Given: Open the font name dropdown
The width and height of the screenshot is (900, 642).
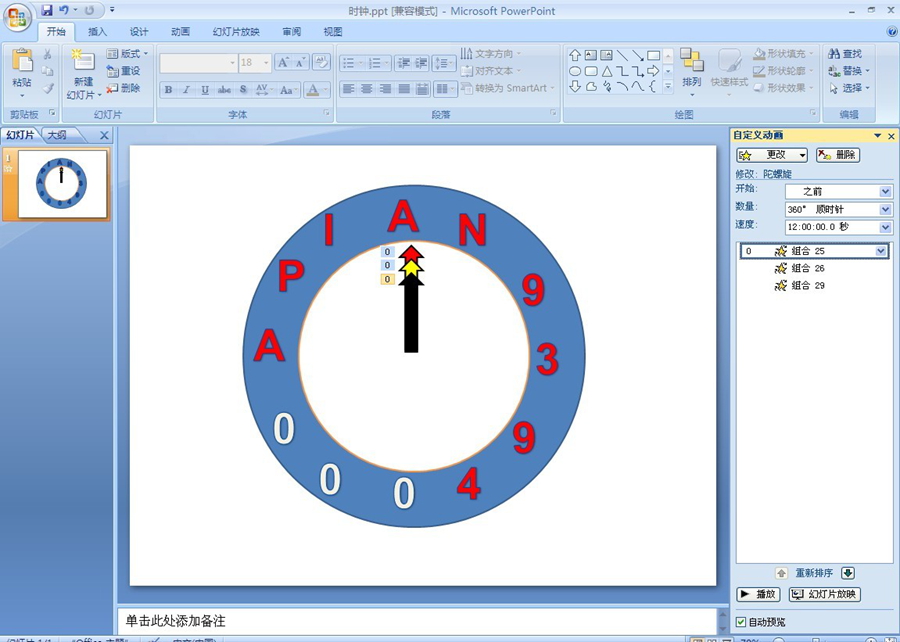Looking at the screenshot, I should point(232,63).
